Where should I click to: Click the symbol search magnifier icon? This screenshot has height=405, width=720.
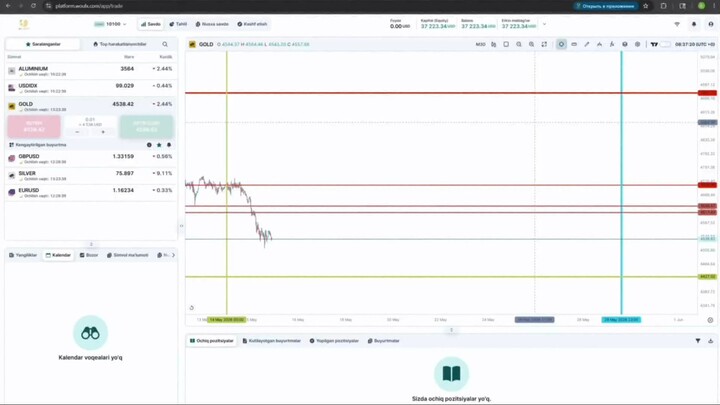[x=165, y=44]
